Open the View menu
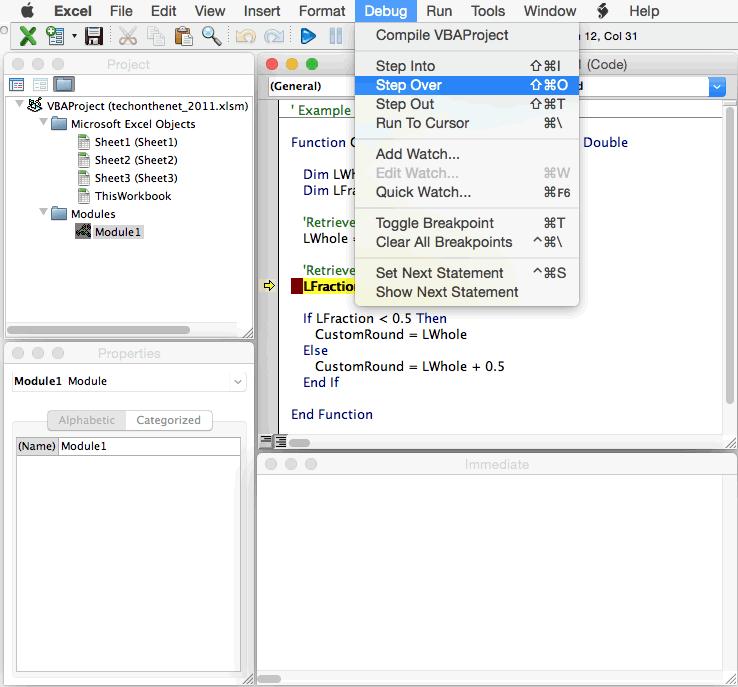Image resolution: width=738 pixels, height=687 pixels. [210, 11]
